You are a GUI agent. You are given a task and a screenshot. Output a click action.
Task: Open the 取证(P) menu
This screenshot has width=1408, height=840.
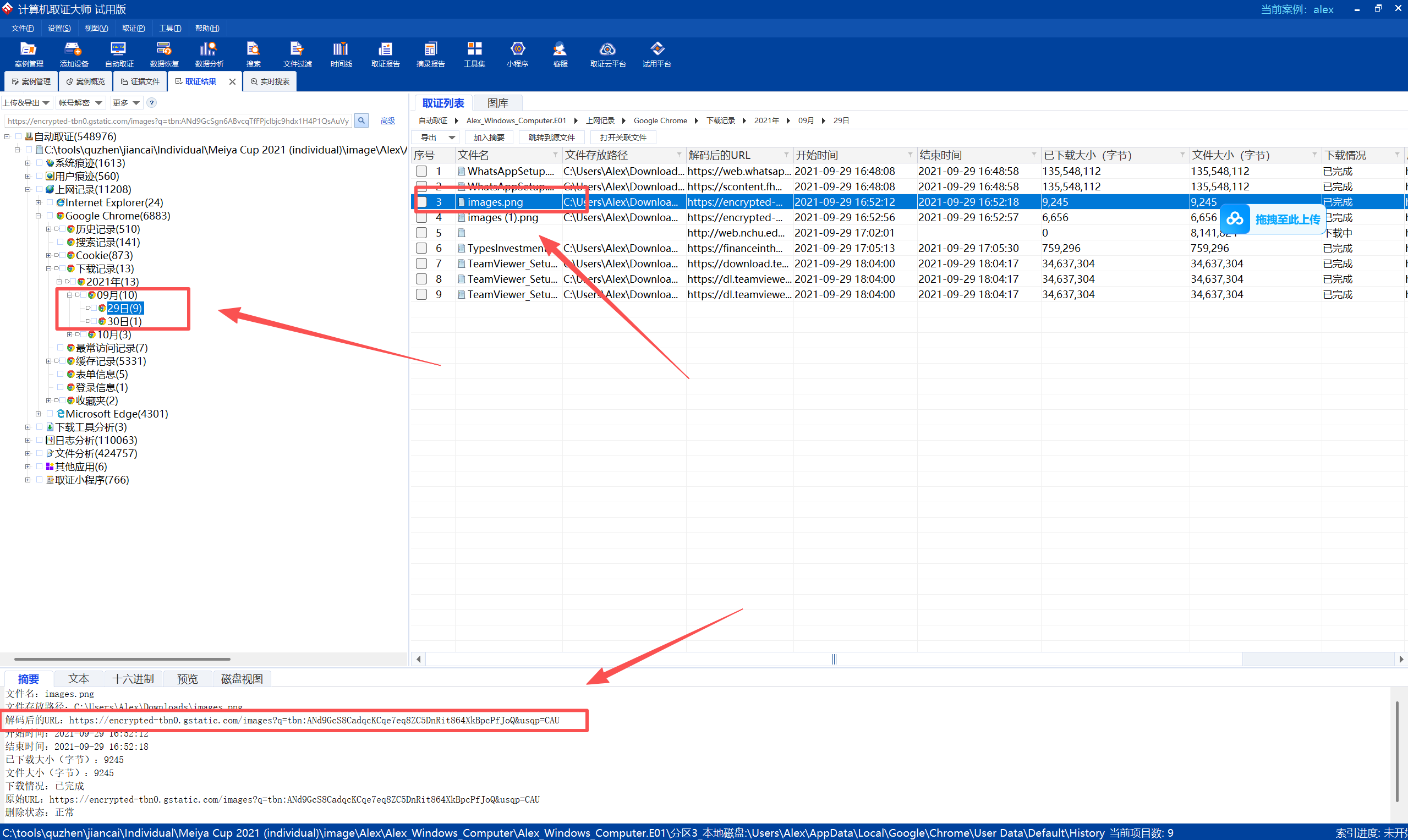click(x=133, y=28)
